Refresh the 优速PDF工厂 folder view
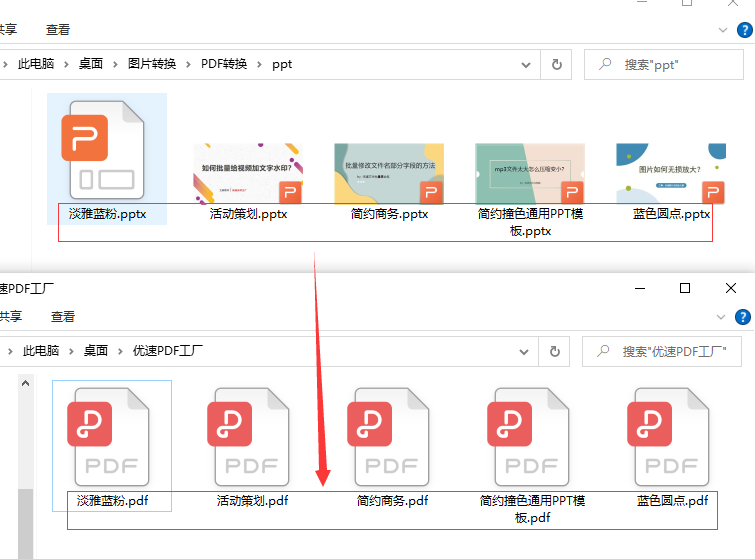 tap(556, 351)
